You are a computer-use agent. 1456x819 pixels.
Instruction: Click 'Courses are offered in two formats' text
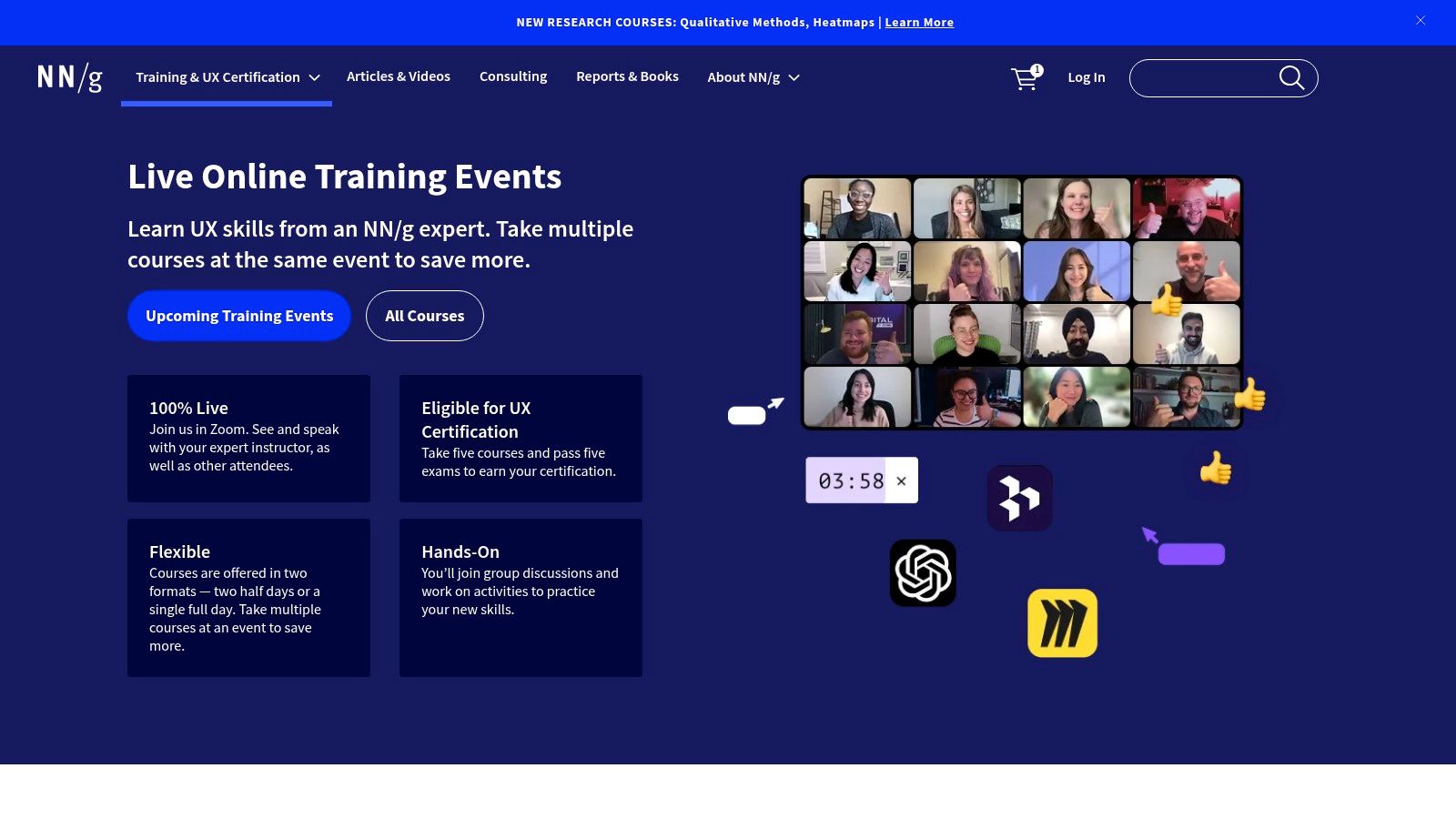[235, 610]
